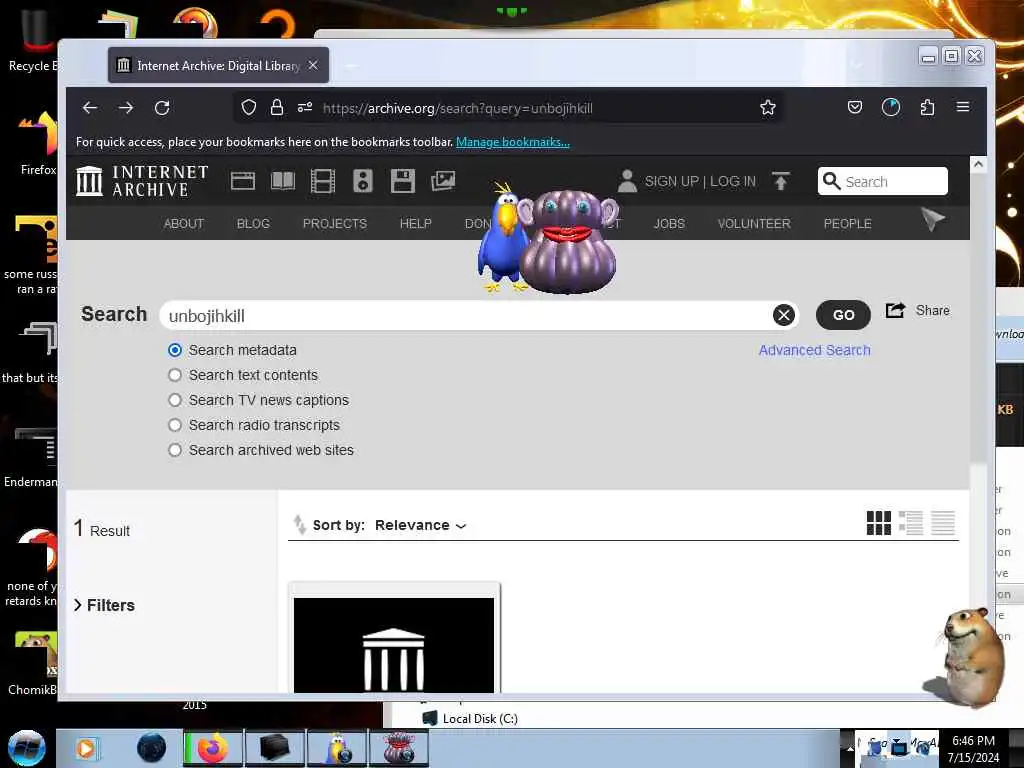
Task: Open the ABOUT menu item
Action: tap(184, 223)
